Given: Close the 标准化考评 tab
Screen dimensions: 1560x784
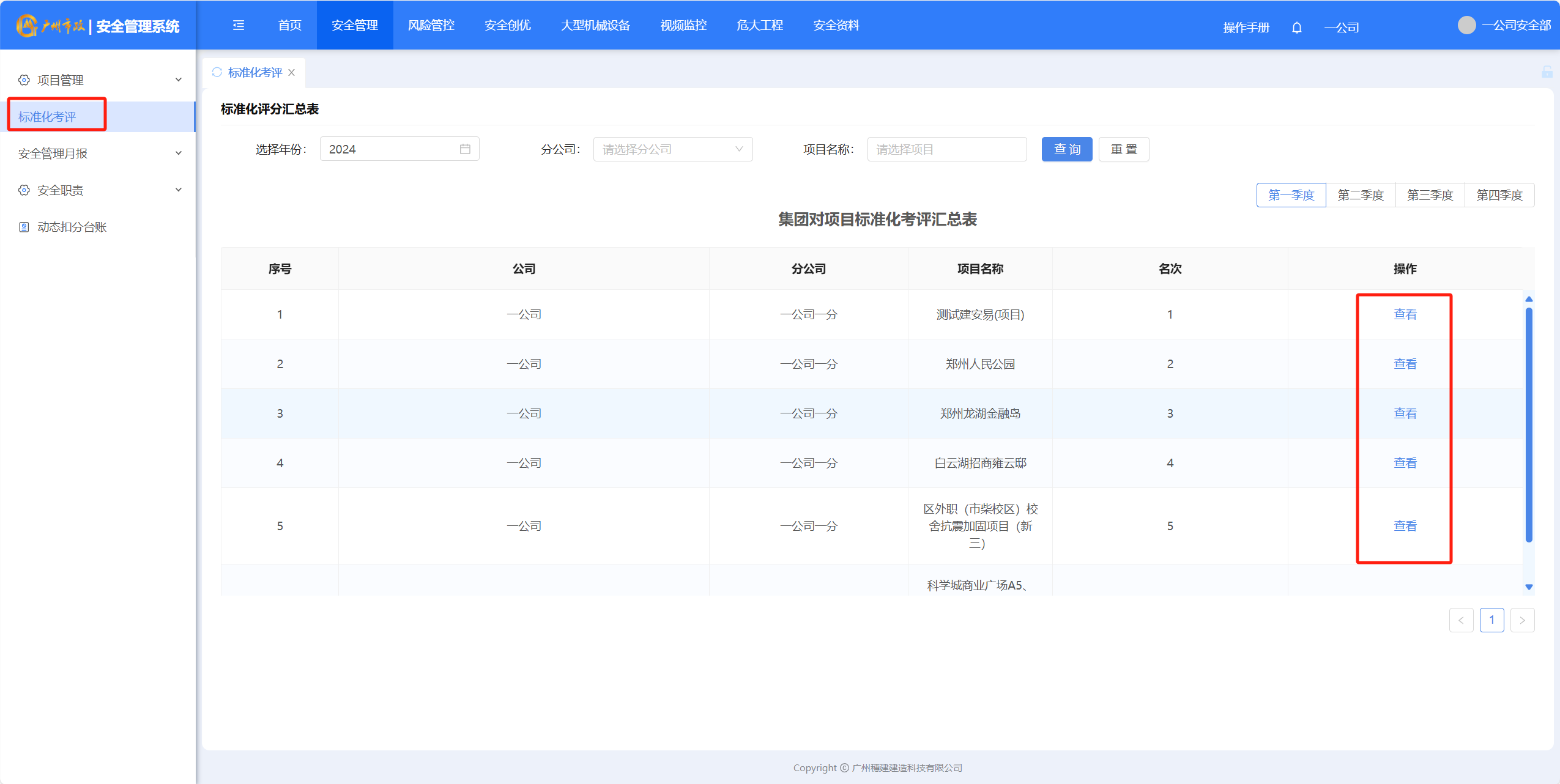Looking at the screenshot, I should click(x=292, y=72).
